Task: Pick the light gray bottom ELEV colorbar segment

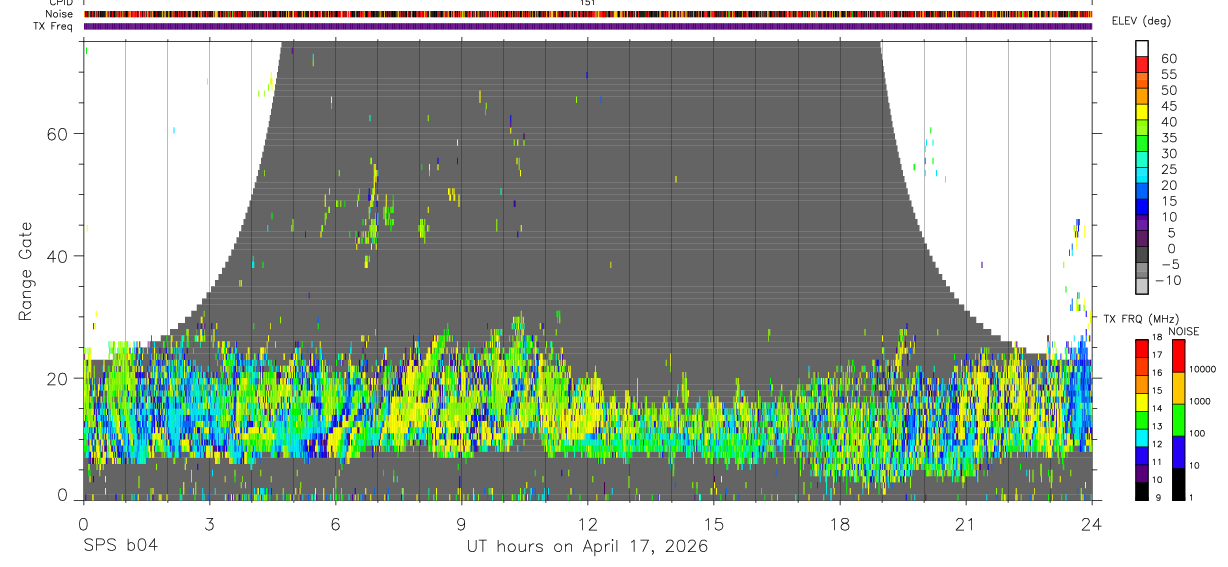Action: (x=1142, y=287)
